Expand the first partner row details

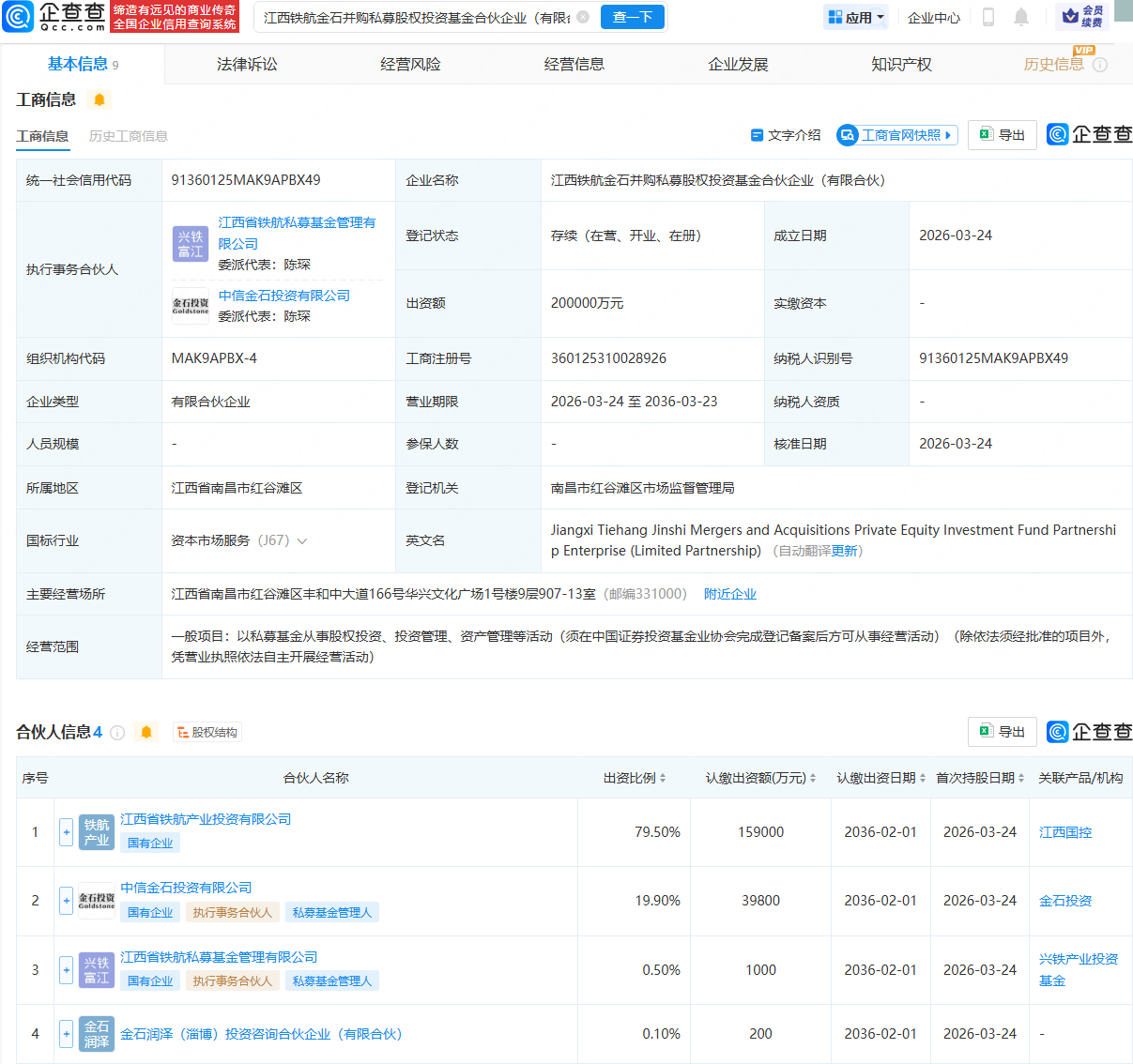(66, 831)
